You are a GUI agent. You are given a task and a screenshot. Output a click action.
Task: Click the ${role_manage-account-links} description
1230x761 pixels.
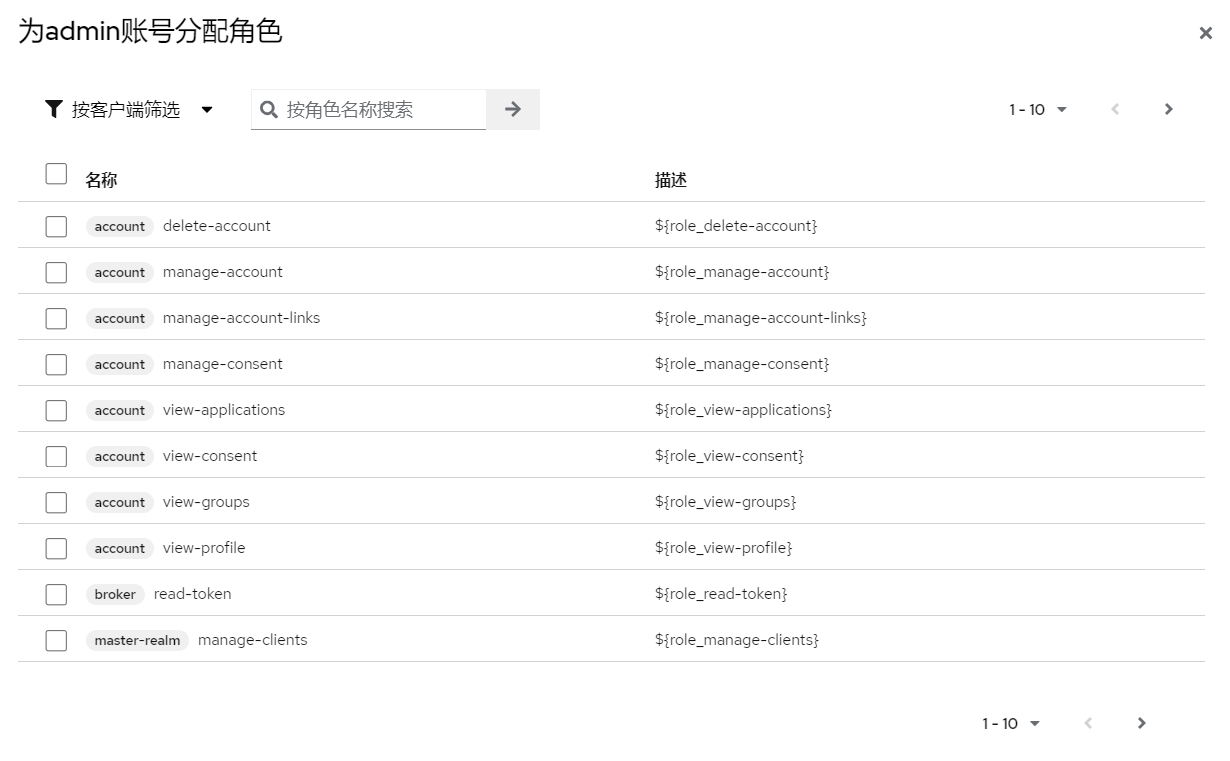pyautogui.click(x=761, y=318)
